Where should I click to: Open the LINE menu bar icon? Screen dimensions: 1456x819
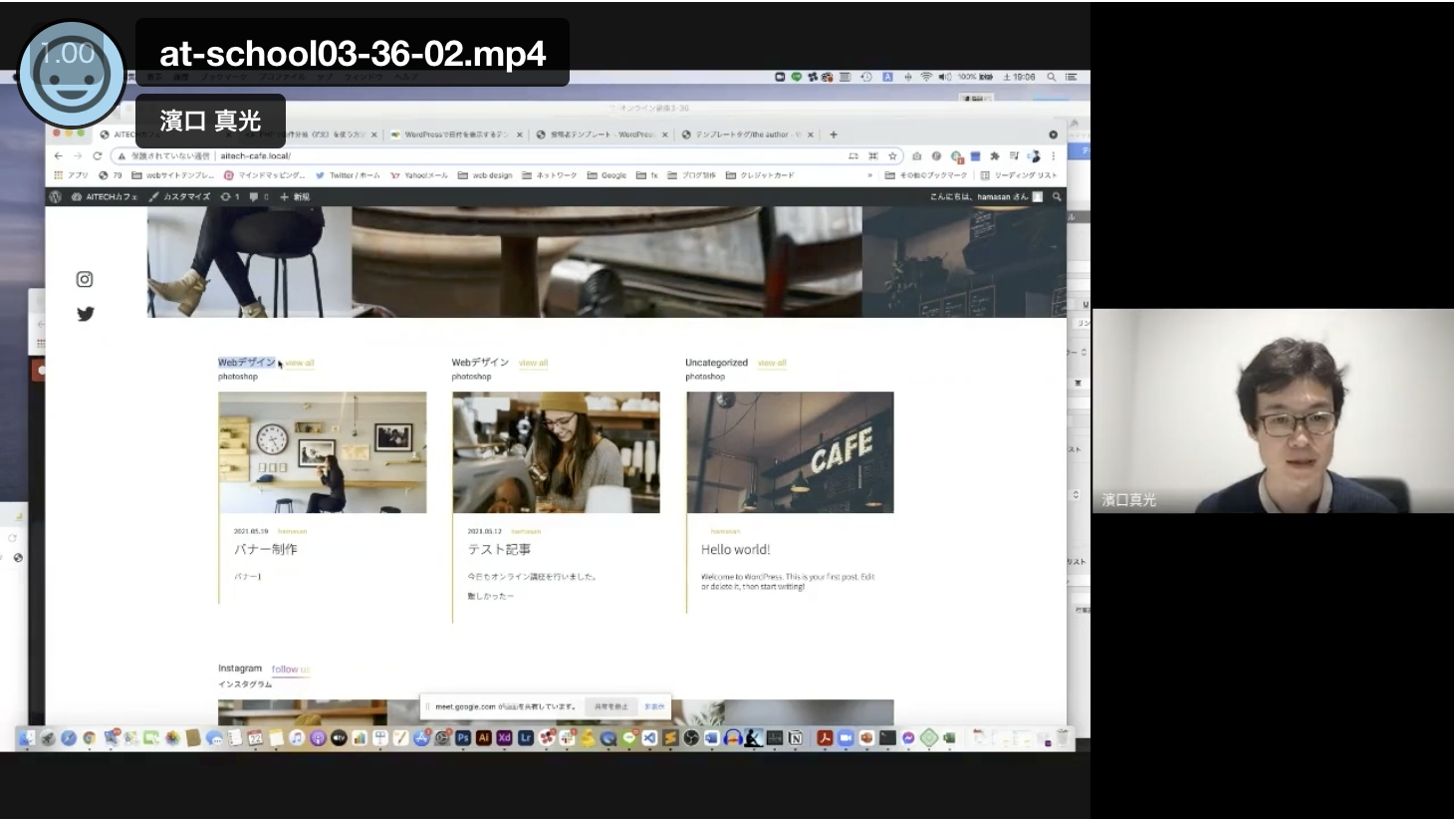797,77
